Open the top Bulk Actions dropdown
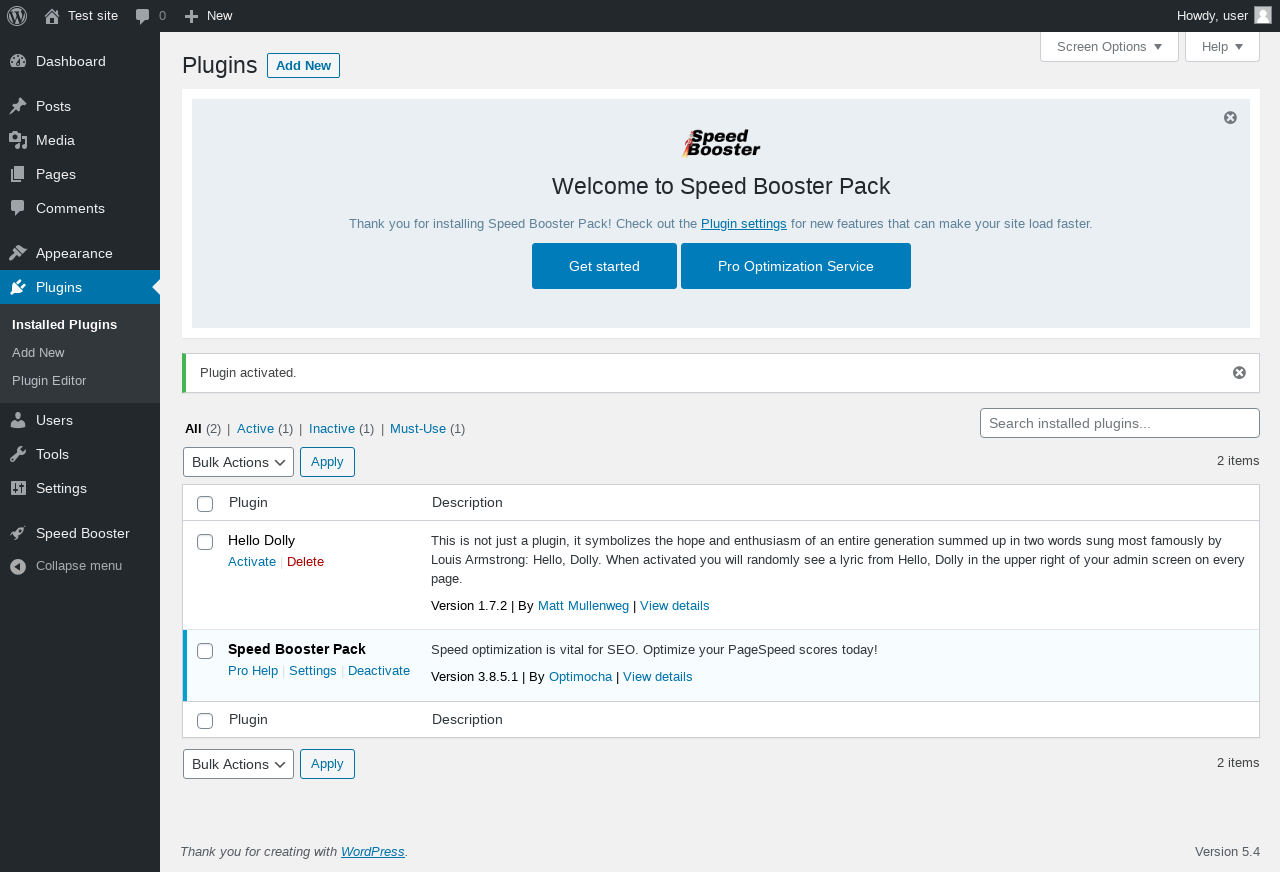Image resolution: width=1280 pixels, height=872 pixels. pyautogui.click(x=238, y=462)
